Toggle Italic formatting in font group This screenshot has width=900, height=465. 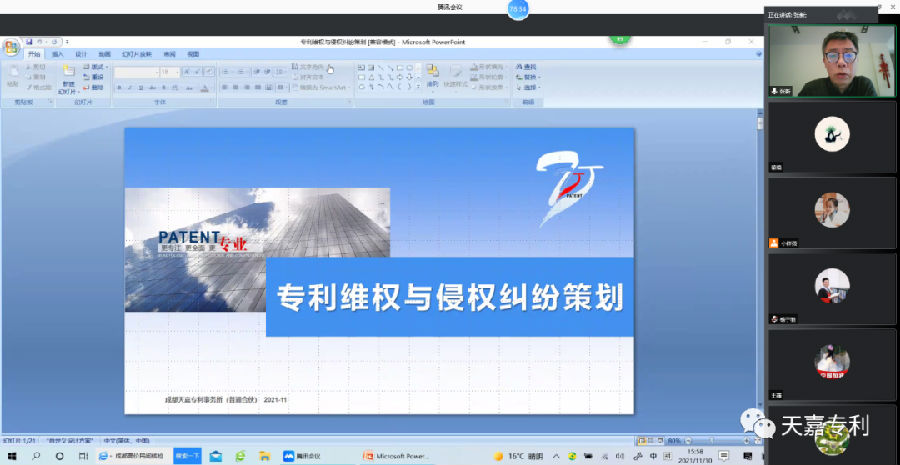130,87
